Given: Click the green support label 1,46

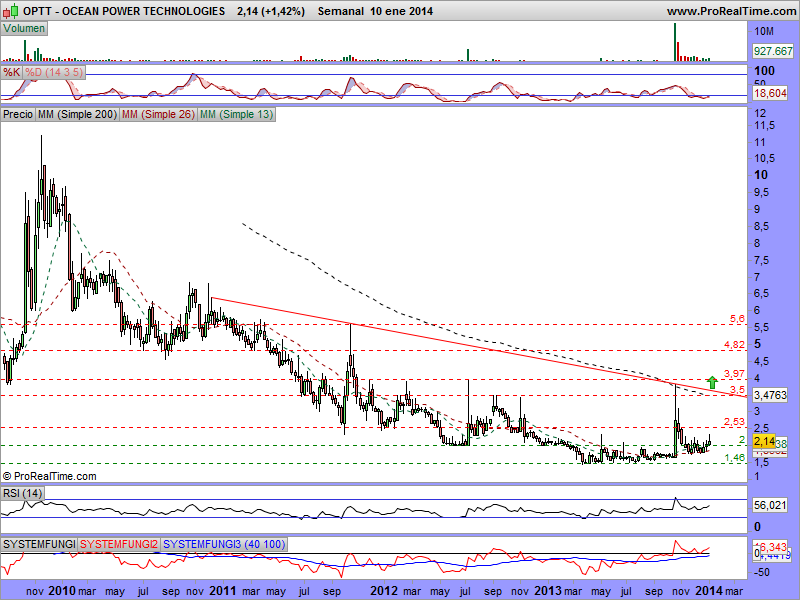Looking at the screenshot, I should click(x=734, y=458).
